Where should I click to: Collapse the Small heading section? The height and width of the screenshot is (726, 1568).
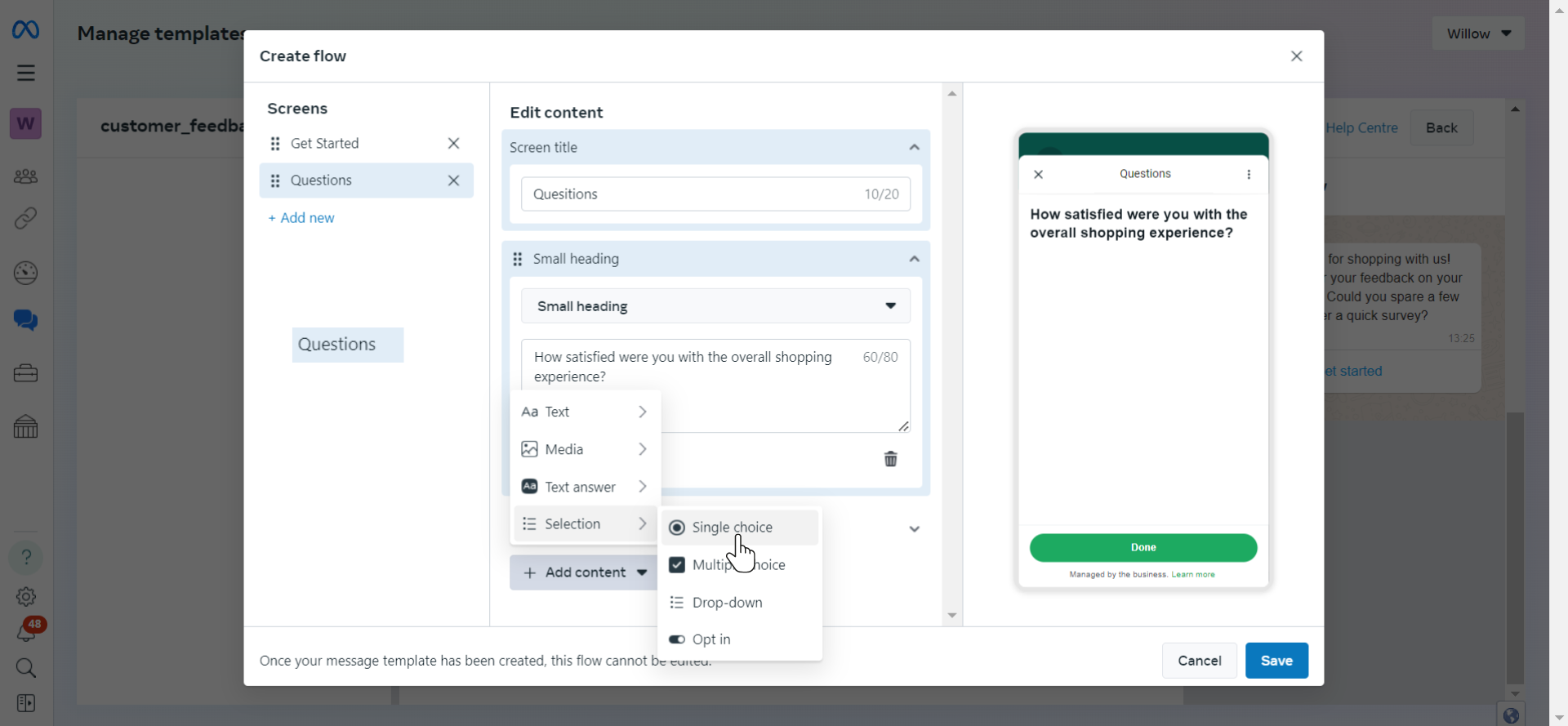[914, 259]
